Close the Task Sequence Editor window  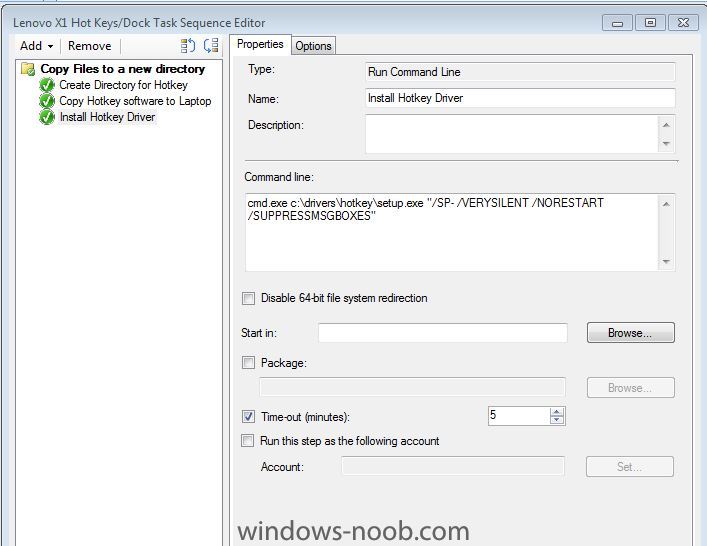coord(683,23)
